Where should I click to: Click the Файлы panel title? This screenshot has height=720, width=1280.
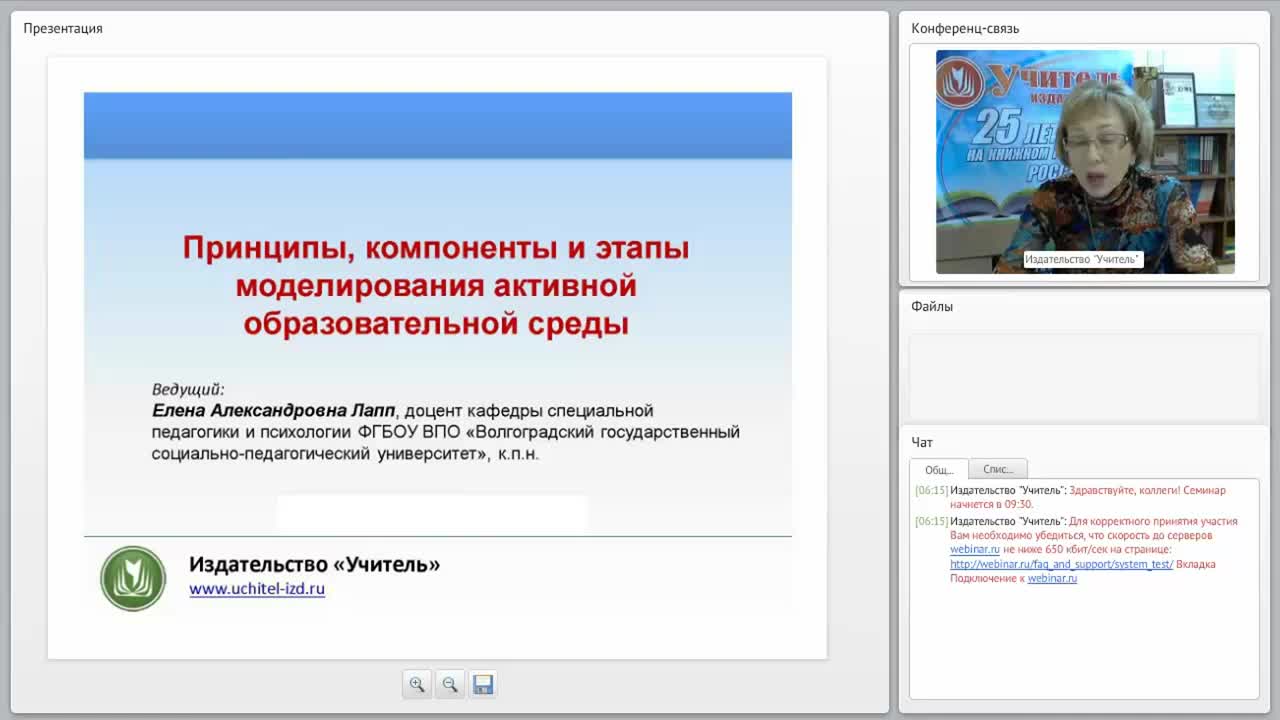(x=932, y=306)
